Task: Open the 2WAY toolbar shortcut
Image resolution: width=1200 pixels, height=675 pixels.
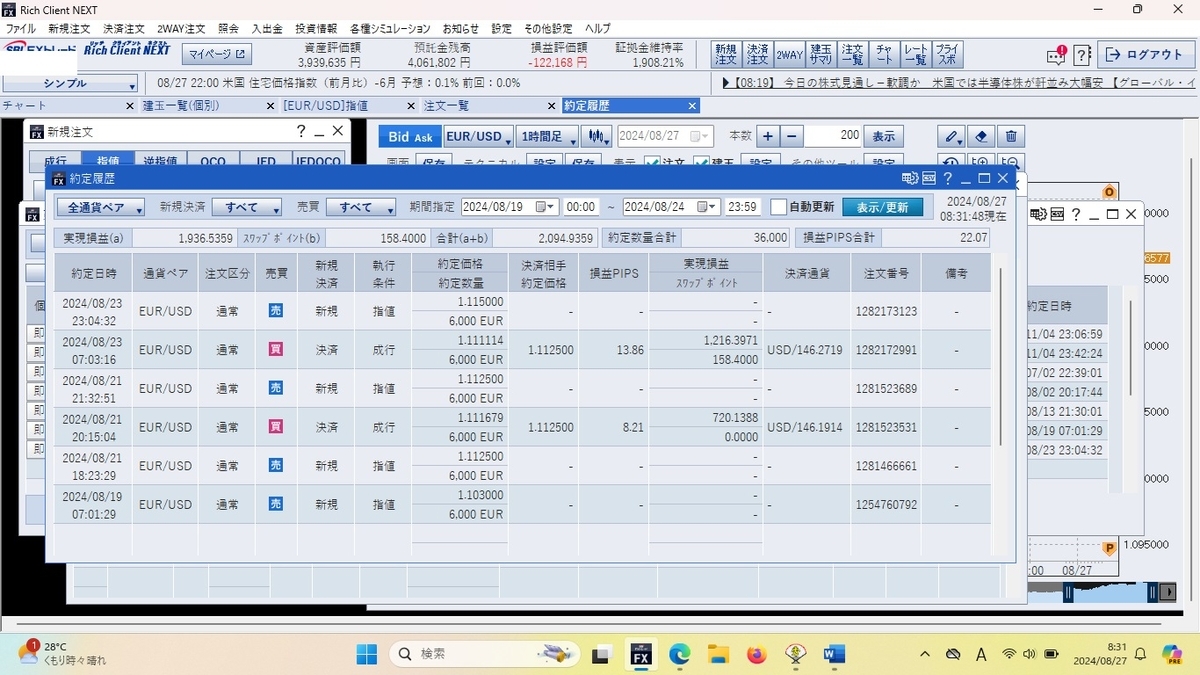Action: tap(789, 54)
